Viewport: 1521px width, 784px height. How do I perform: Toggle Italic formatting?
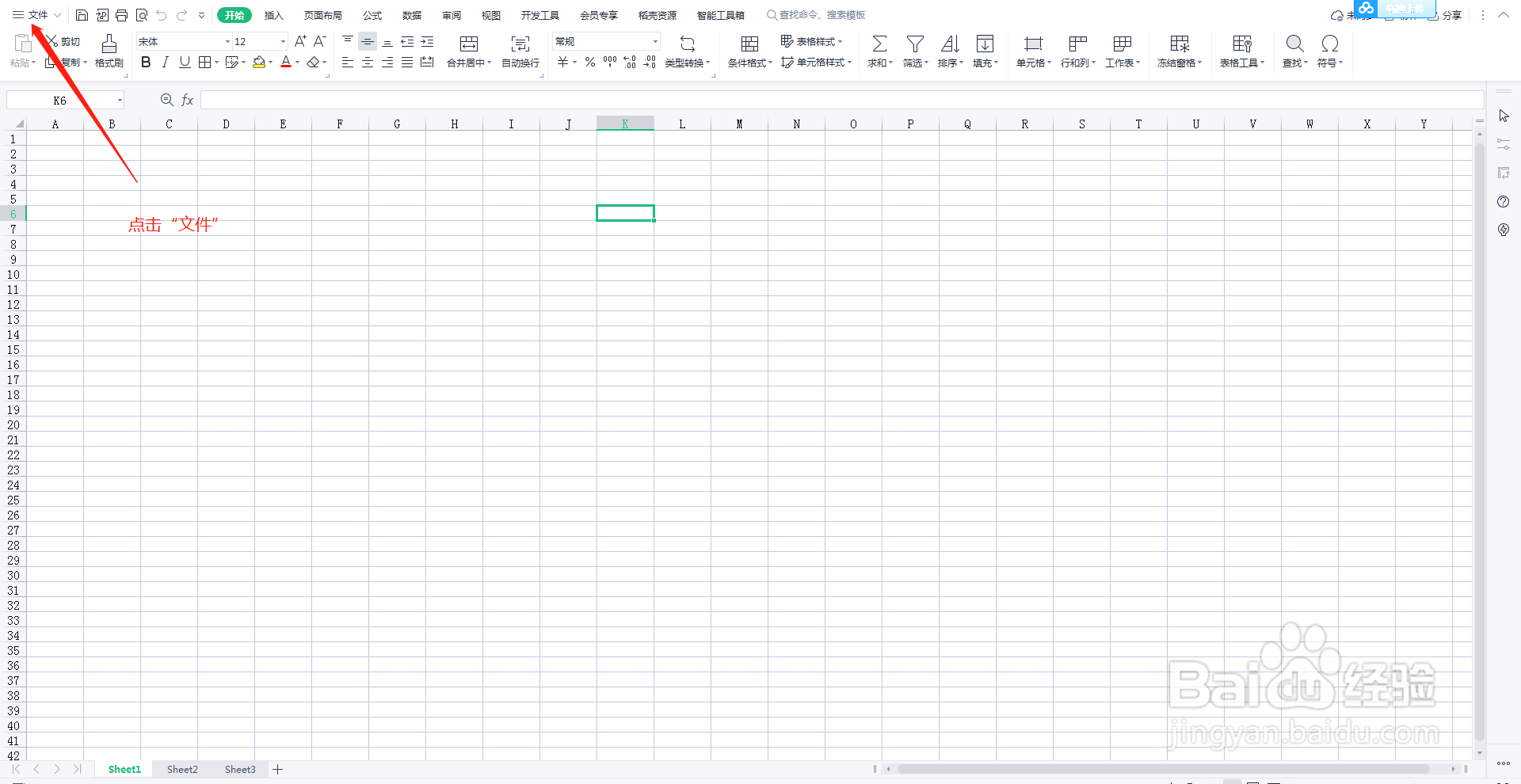pyautogui.click(x=165, y=62)
